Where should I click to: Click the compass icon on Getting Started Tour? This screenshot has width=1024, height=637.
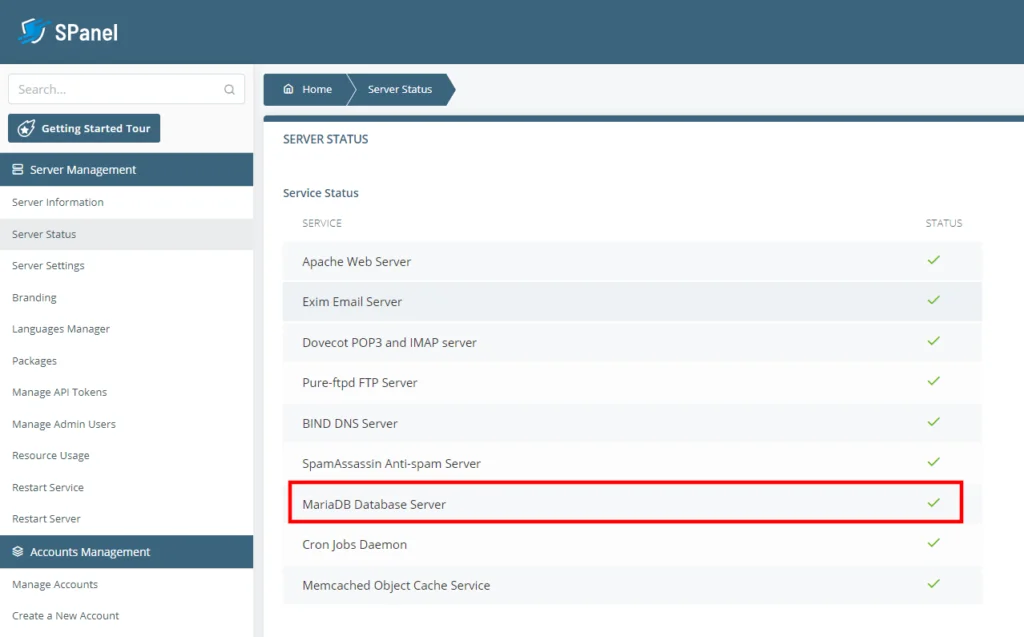[29, 128]
